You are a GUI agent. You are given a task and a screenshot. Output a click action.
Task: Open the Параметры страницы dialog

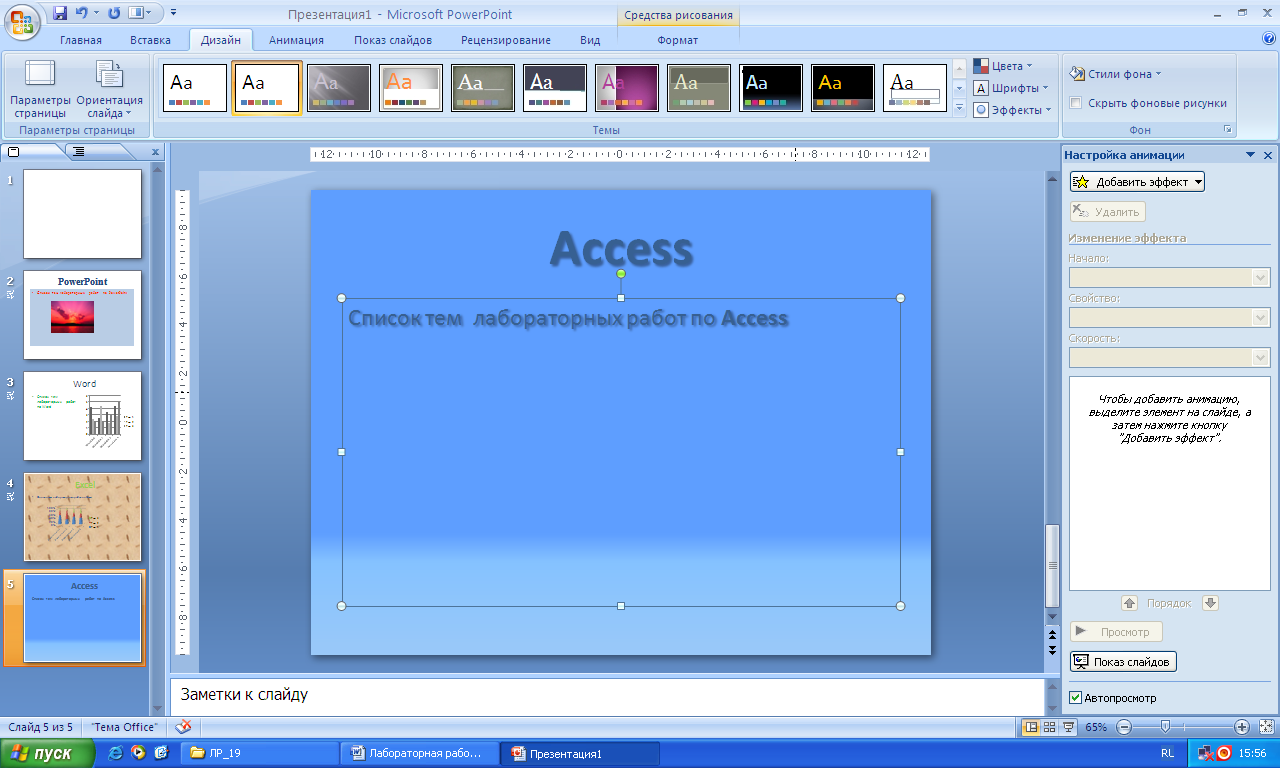[x=40, y=88]
